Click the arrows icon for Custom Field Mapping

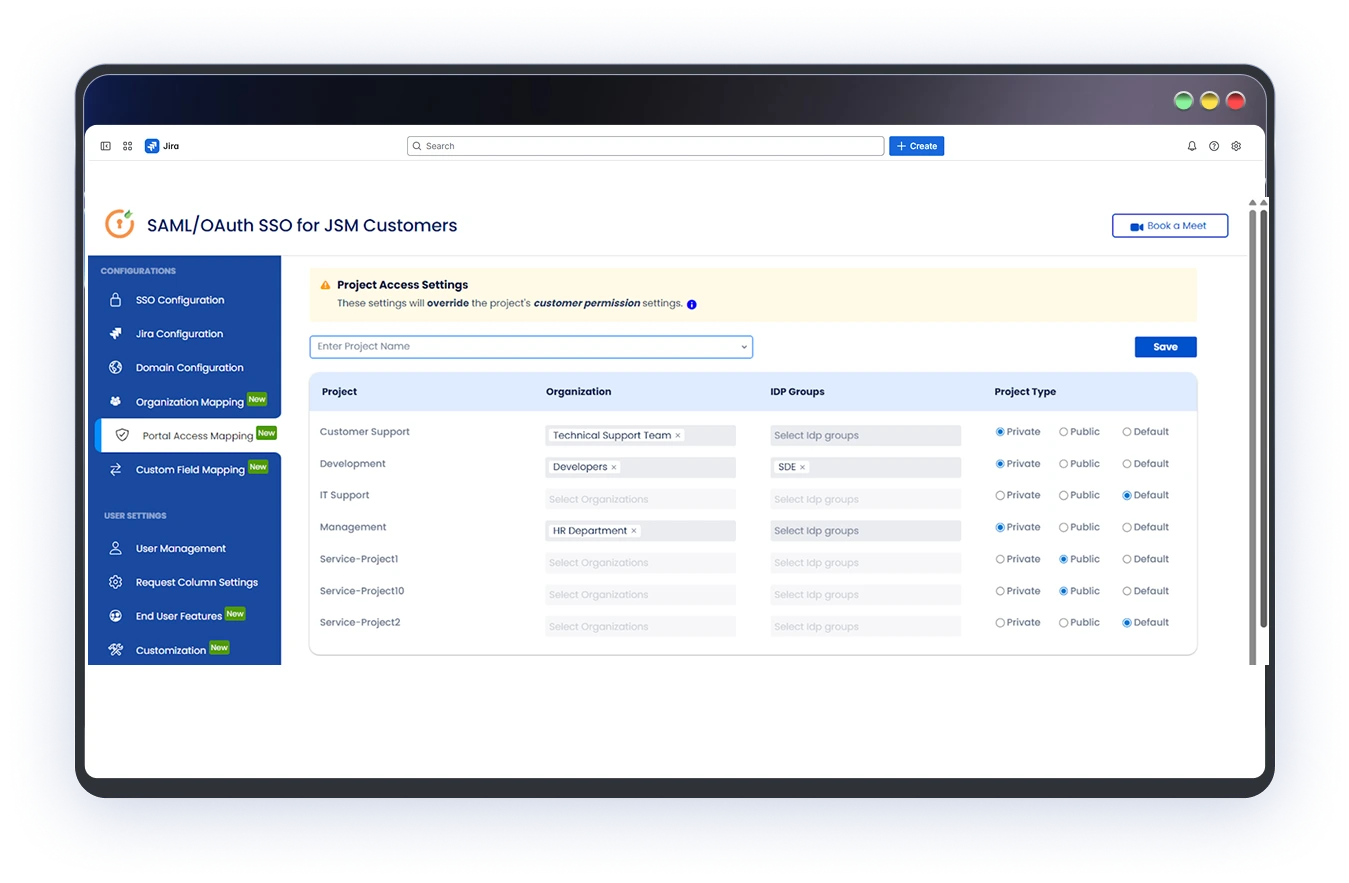pyautogui.click(x=116, y=469)
